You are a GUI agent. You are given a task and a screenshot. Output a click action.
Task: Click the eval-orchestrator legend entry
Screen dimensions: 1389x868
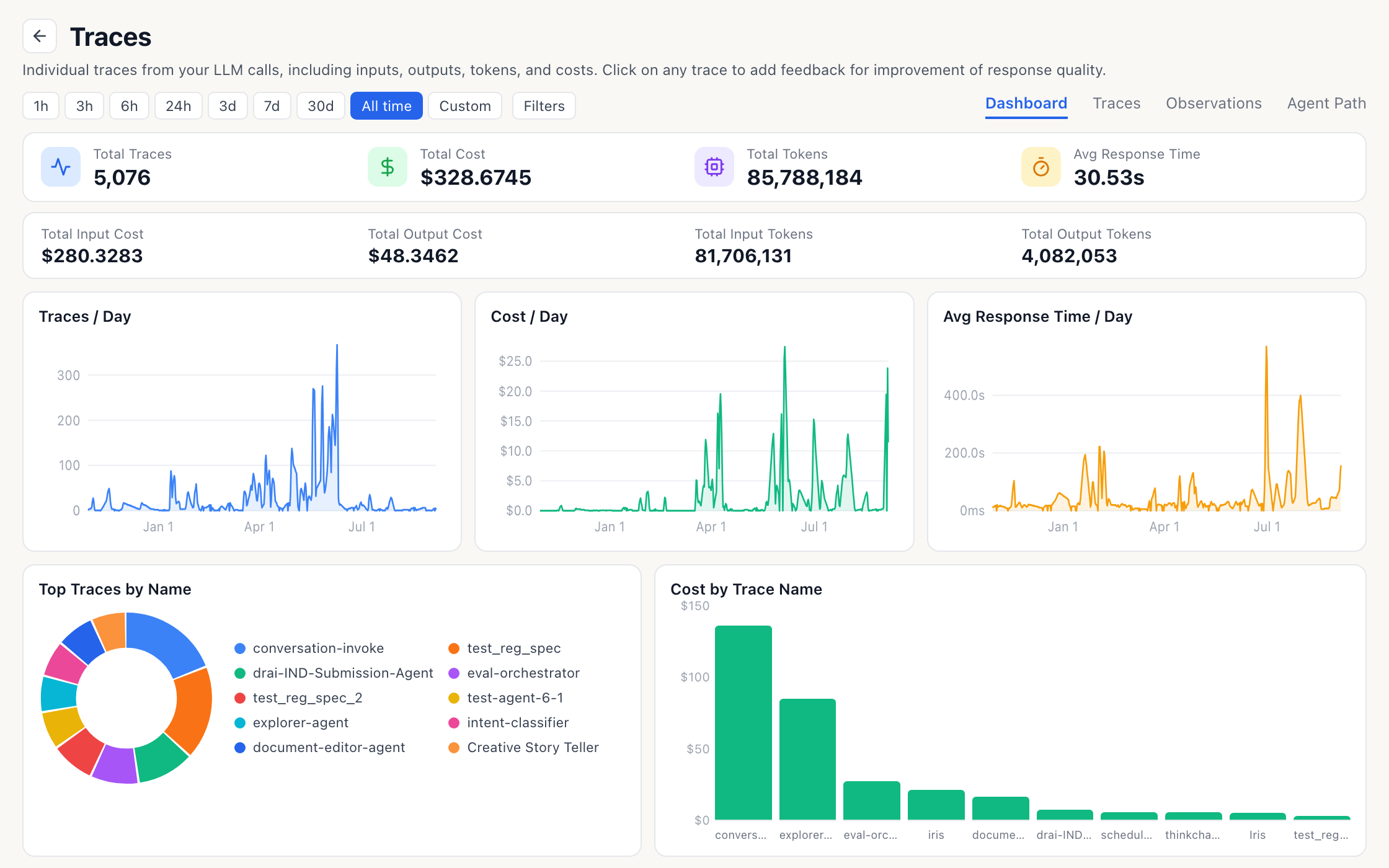[514, 673]
